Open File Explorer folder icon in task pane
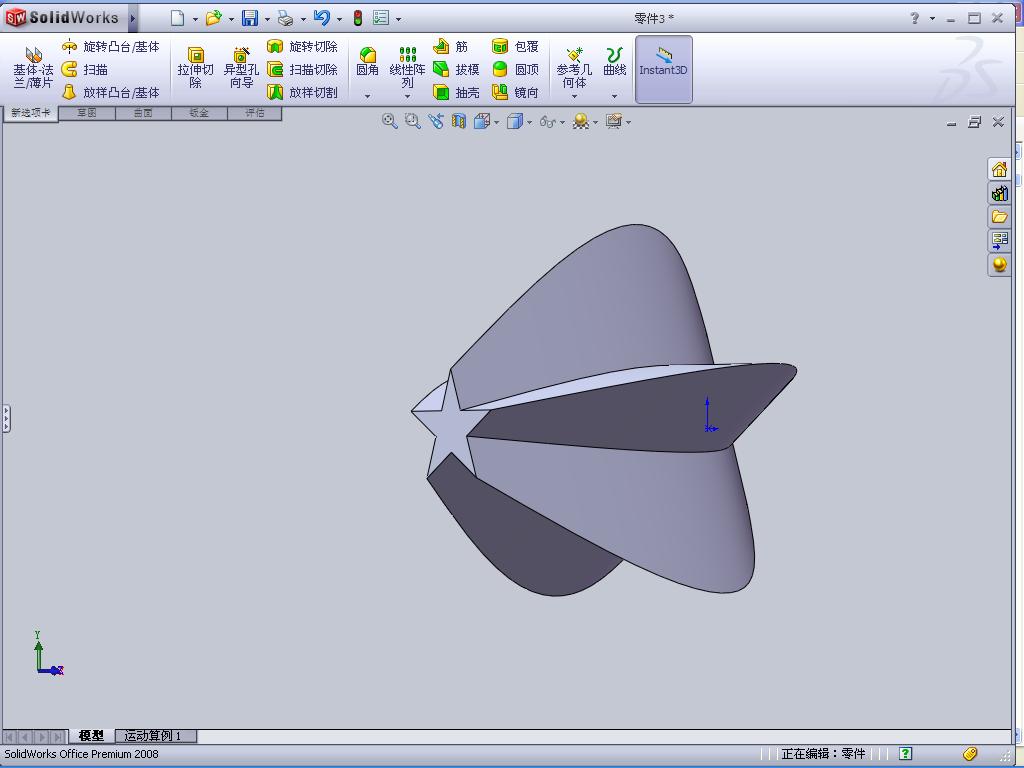The image size is (1024, 768). pos(999,216)
